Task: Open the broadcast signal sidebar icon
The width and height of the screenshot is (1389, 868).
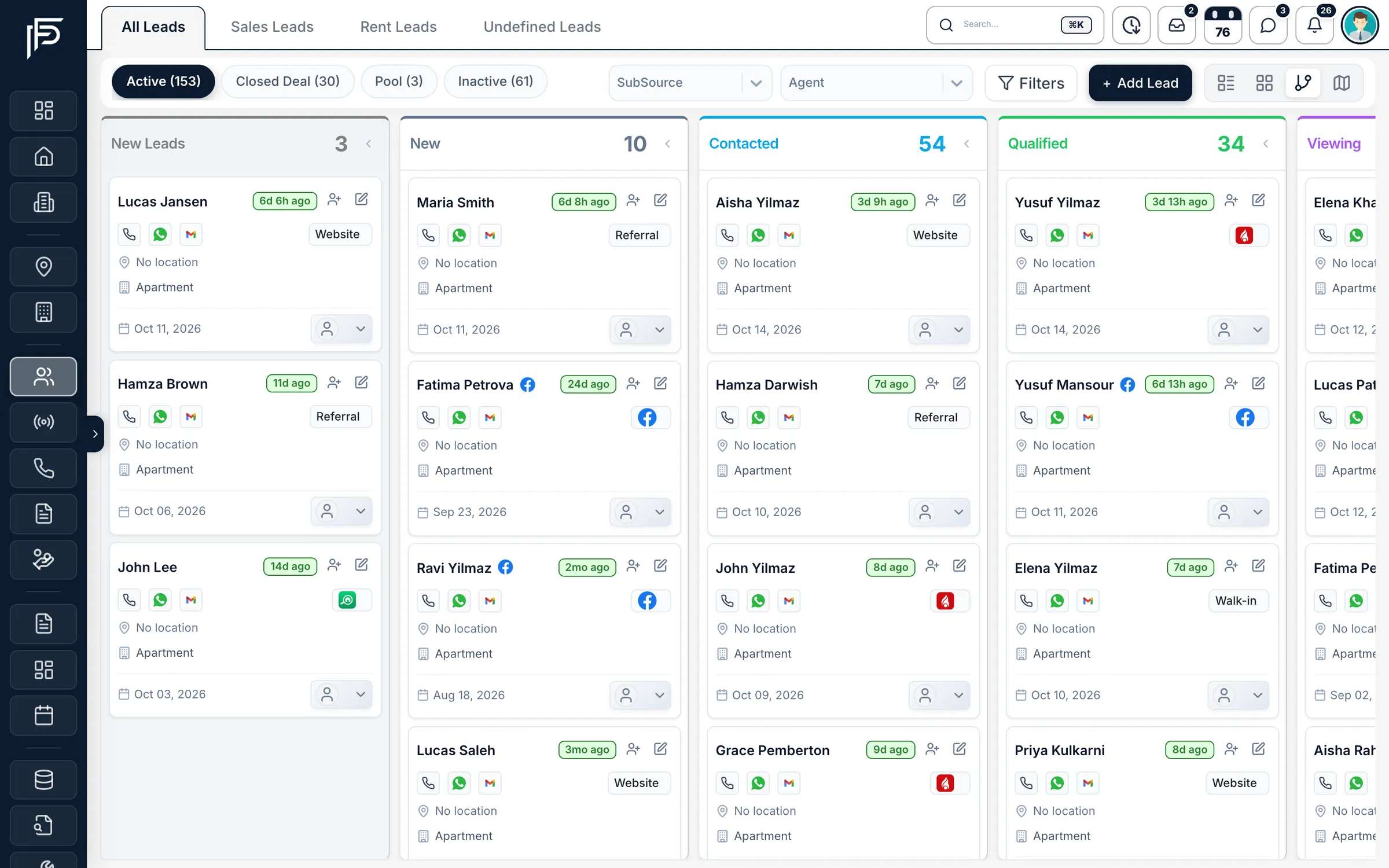Action: 43,422
